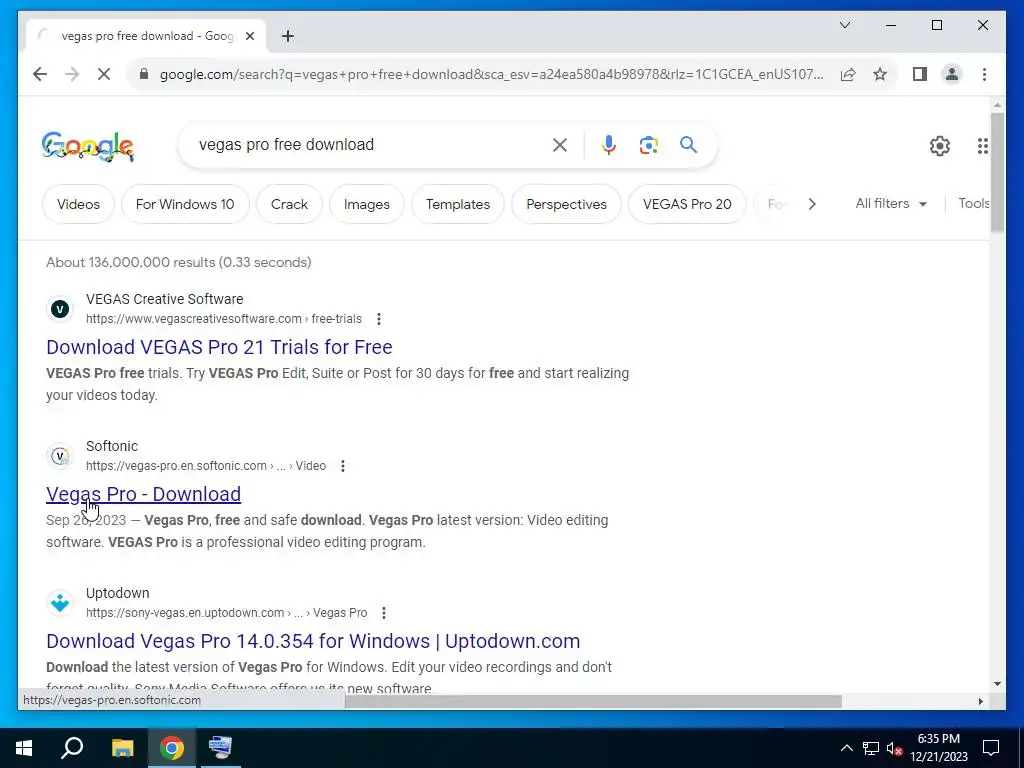Image resolution: width=1024 pixels, height=768 pixels.
Task: Start voice search with microphone icon
Action: tap(609, 145)
